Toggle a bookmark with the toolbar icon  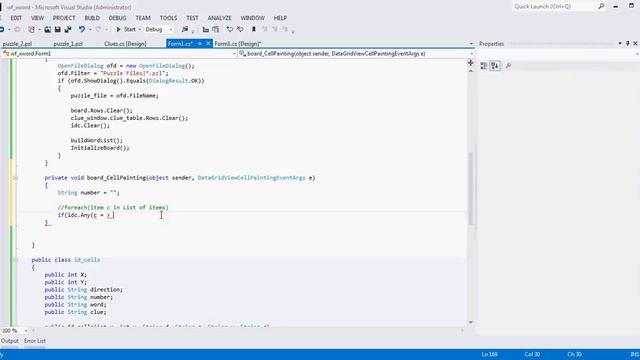(253, 29)
